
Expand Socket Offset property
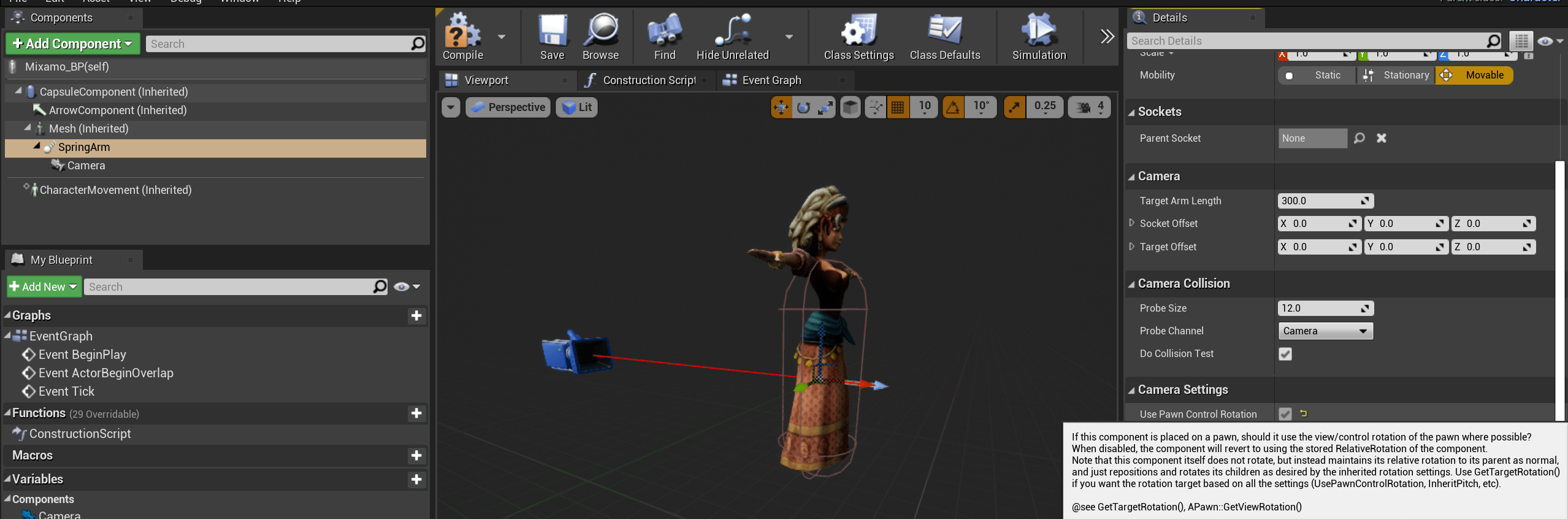point(1132,223)
